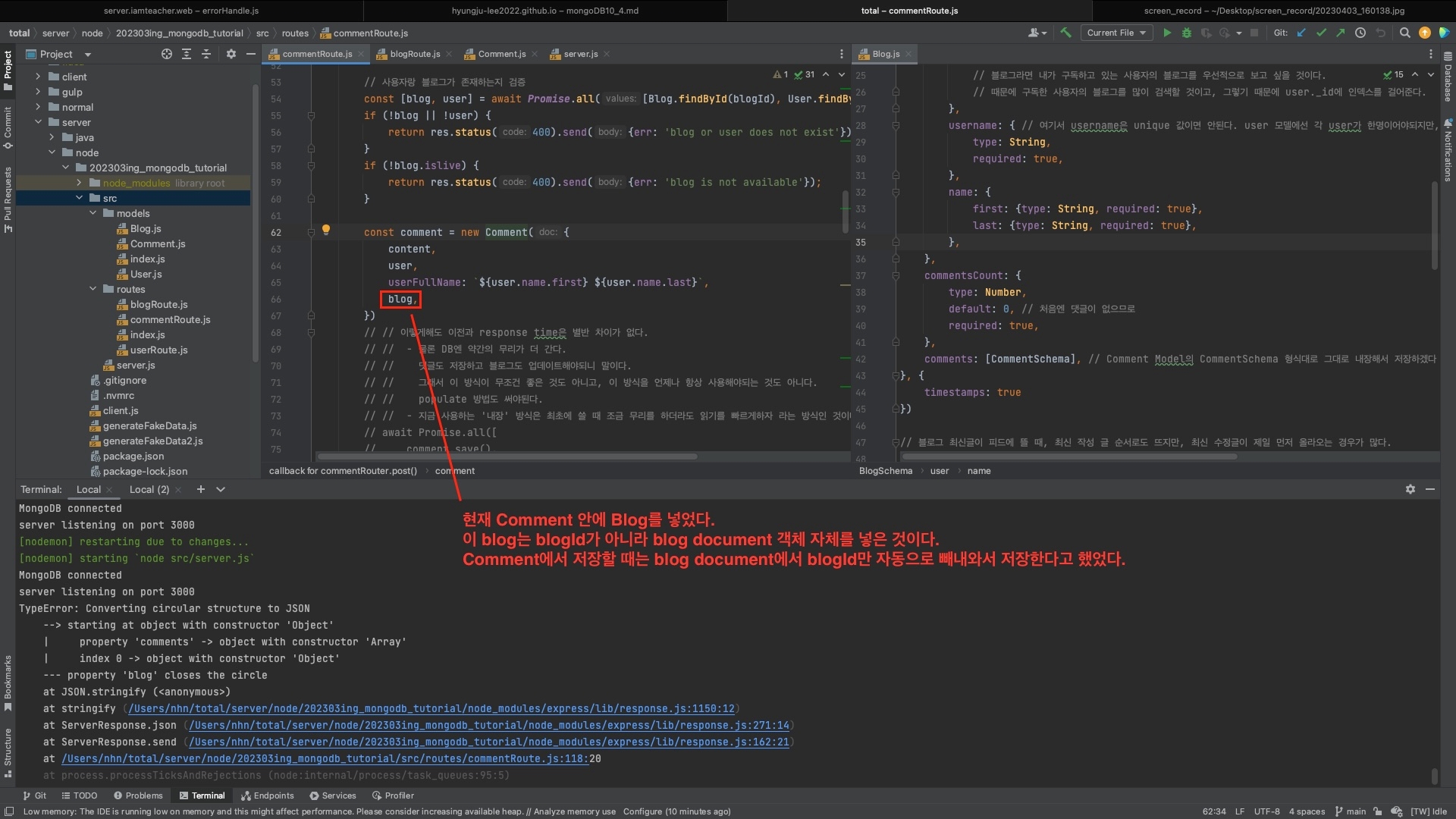Screen dimensions: 1456x819
Task: Open the Database tool window
Action: [x=1448, y=78]
